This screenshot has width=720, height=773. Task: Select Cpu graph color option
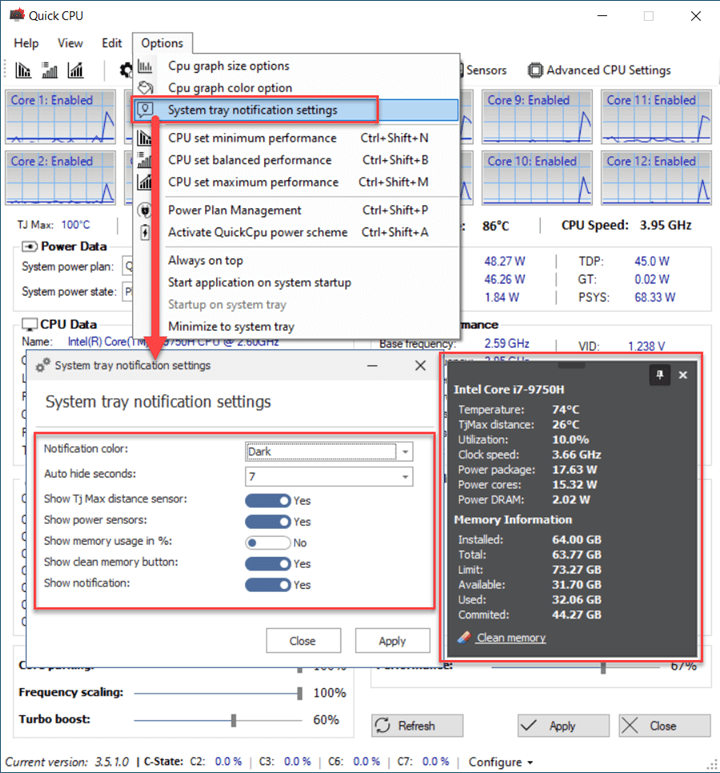[296, 88]
